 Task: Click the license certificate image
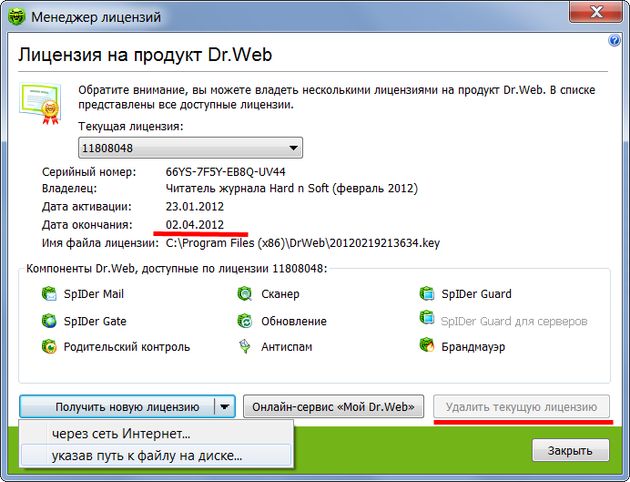click(x=41, y=103)
